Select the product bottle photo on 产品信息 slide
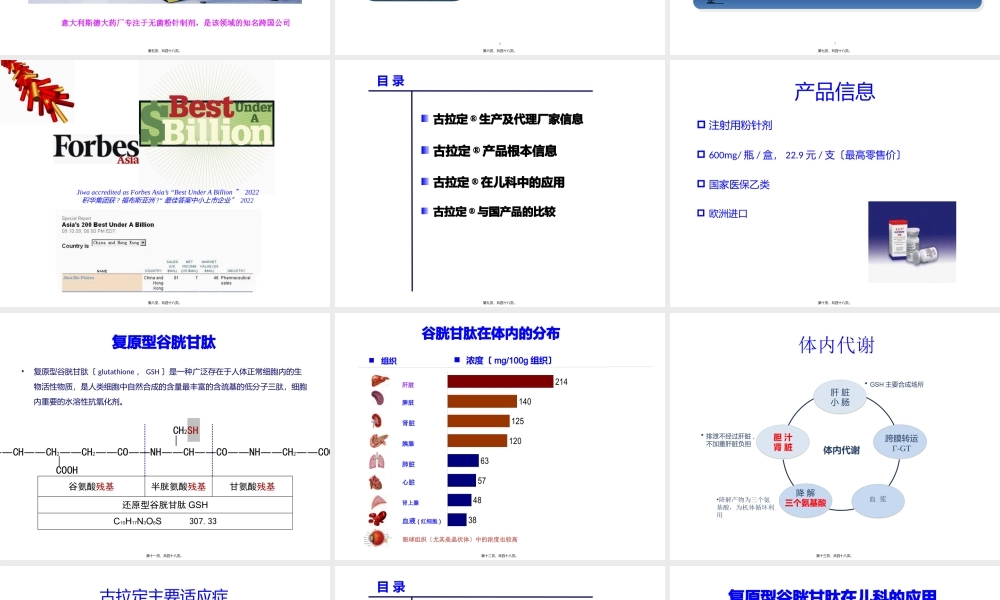The image size is (1000, 600). 911,241
